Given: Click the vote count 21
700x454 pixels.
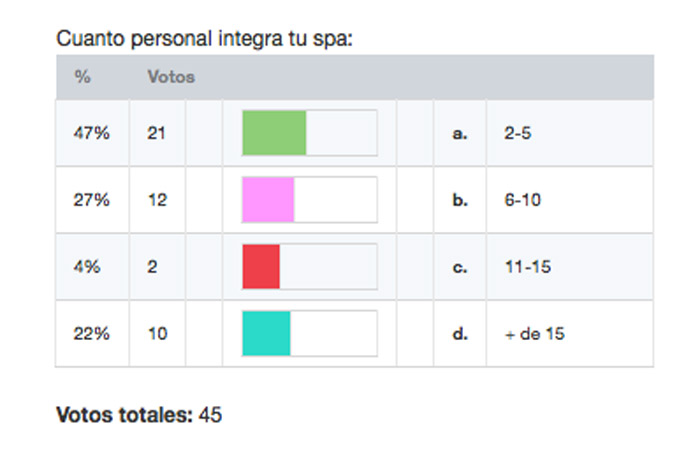Looking at the screenshot, I should tap(156, 133).
